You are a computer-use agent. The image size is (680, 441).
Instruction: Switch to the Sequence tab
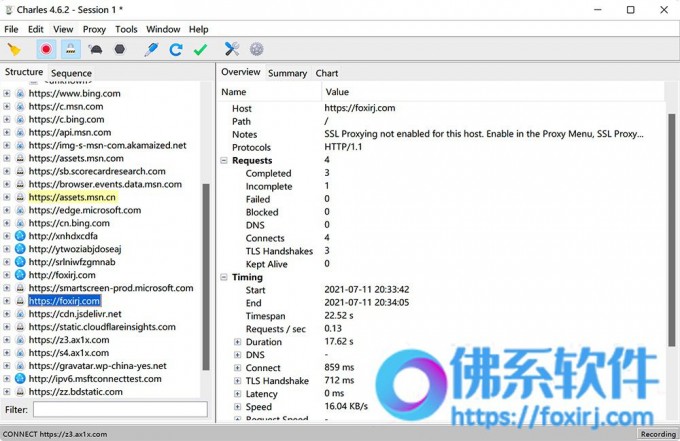coord(71,73)
